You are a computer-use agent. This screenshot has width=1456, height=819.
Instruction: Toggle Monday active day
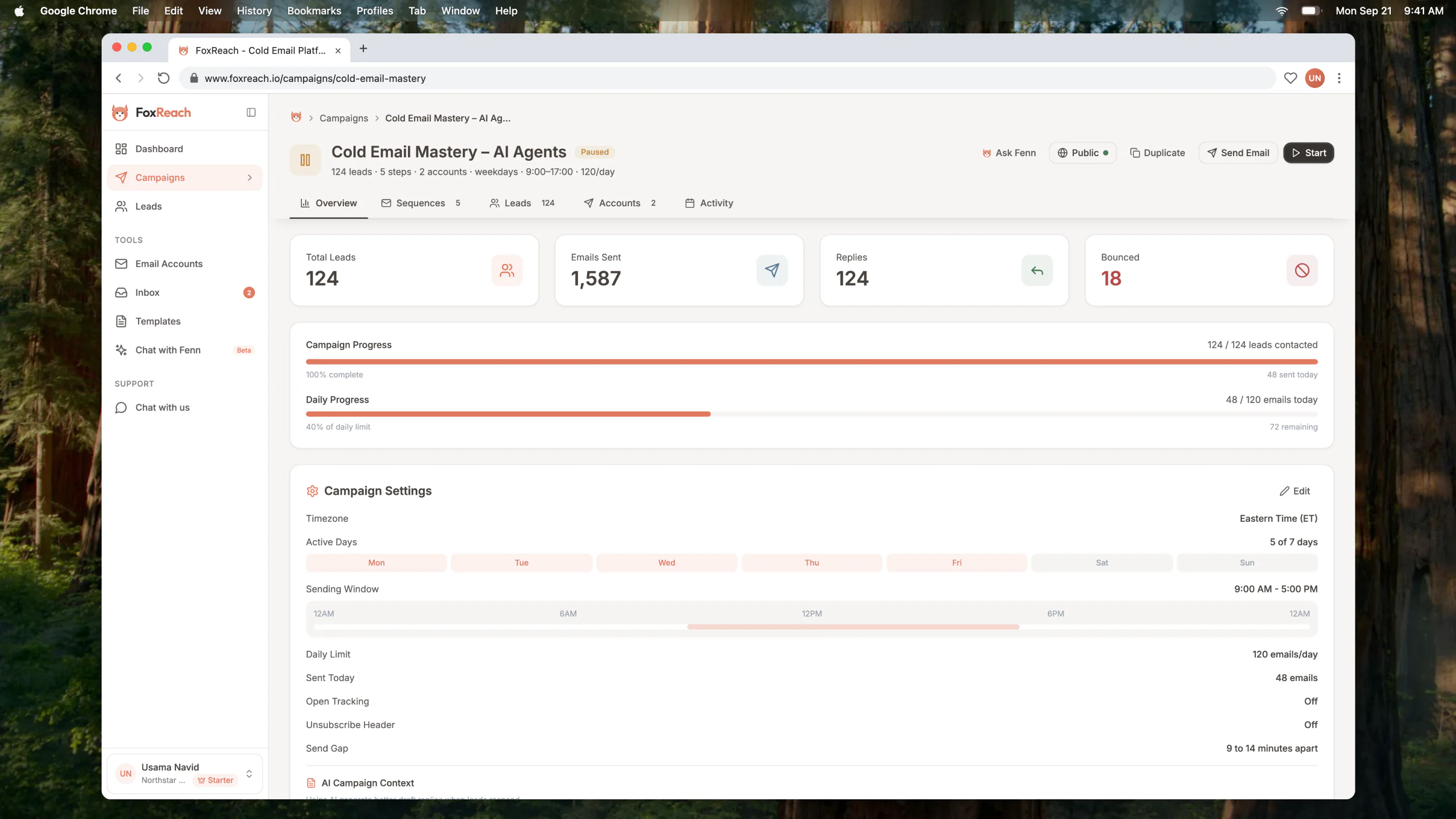(377, 563)
